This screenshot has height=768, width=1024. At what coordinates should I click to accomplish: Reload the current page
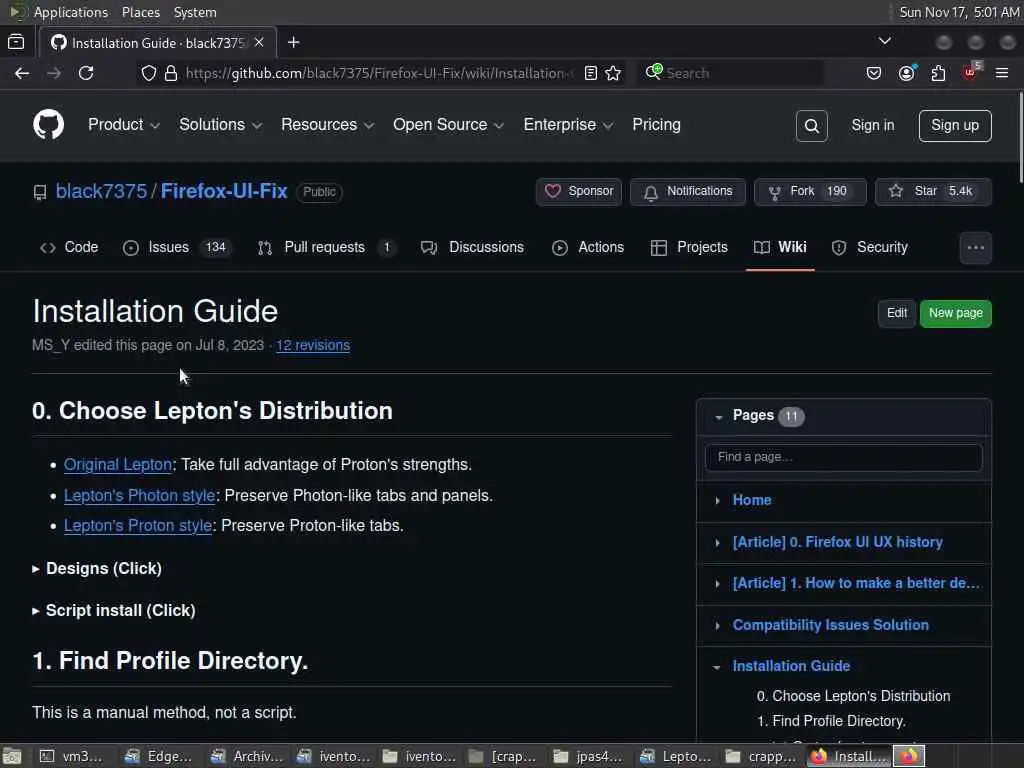pos(86,73)
